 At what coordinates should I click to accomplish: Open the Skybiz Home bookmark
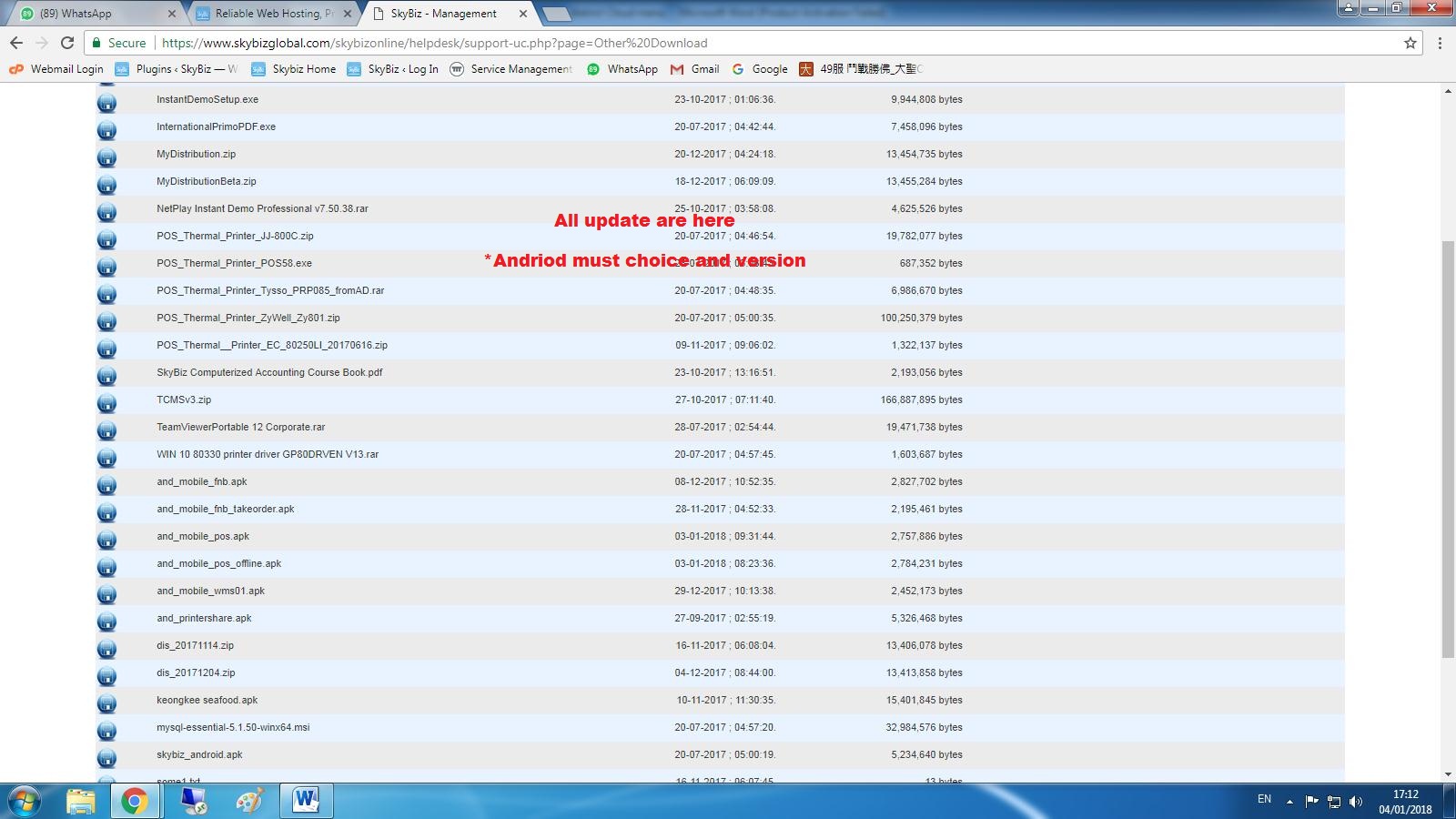pos(294,69)
